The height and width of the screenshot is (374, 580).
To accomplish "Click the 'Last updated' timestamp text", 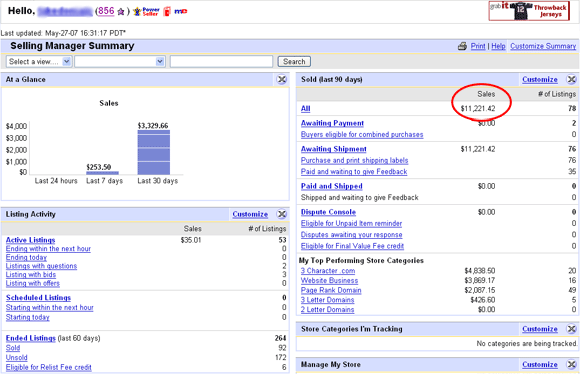I will [x=63, y=33].
